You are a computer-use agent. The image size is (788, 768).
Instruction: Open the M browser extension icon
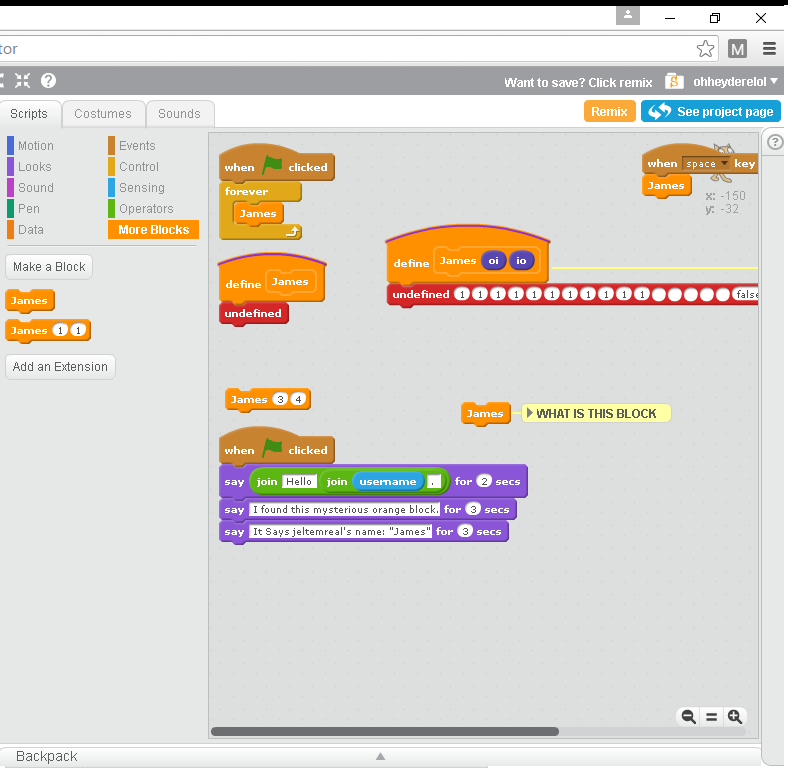(737, 49)
